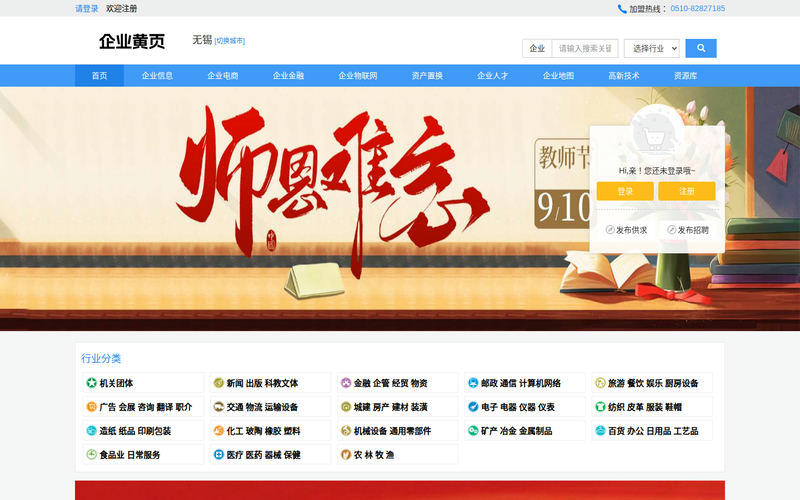Open the 选择行业 industry dropdown

652,48
